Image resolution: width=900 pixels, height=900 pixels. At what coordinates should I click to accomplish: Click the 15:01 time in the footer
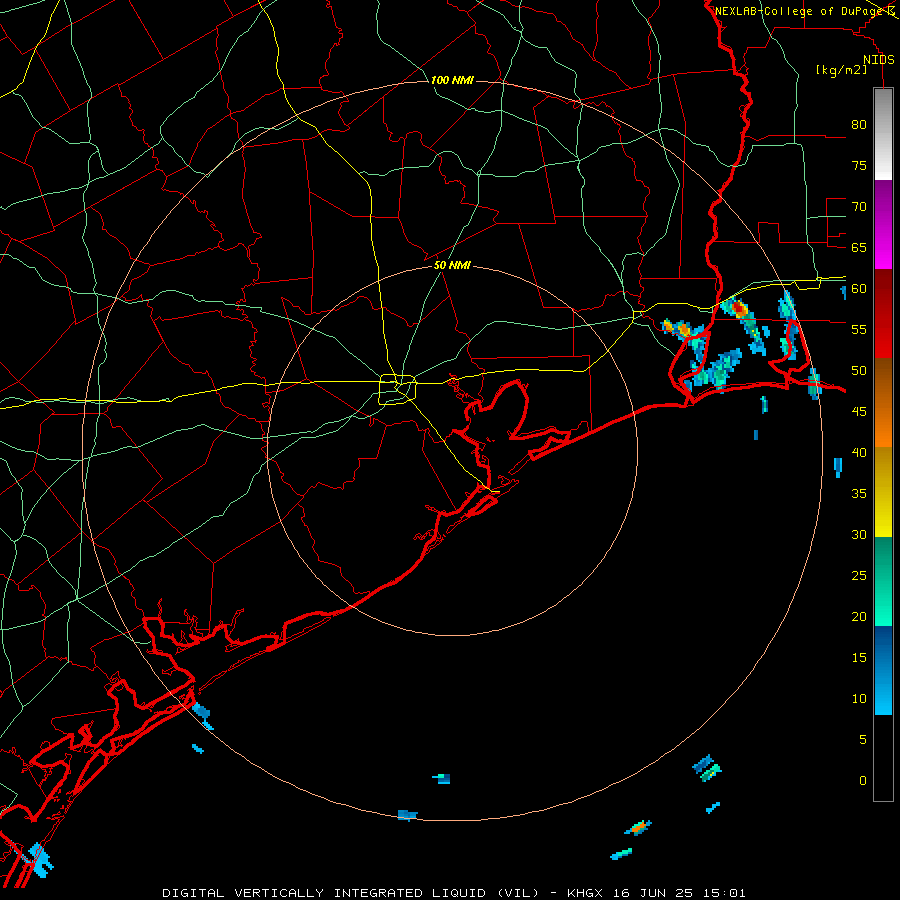tap(724, 893)
